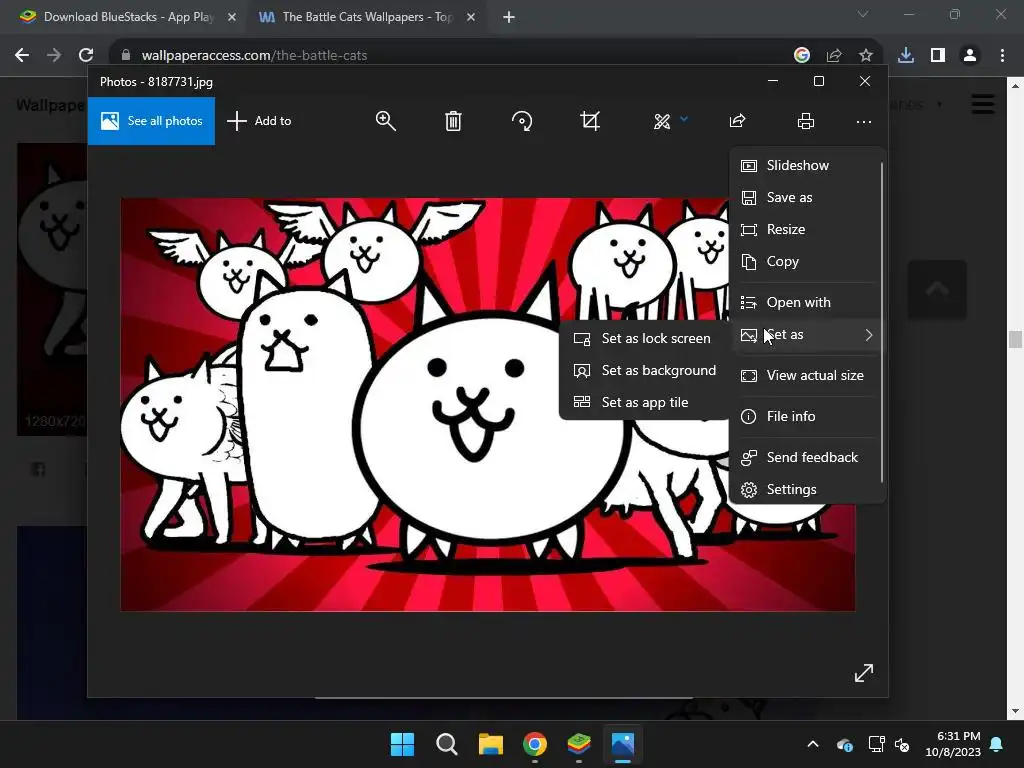Viewport: 1024px width, 768px height.
Task: Choose Set as app tile
Action: point(643,402)
